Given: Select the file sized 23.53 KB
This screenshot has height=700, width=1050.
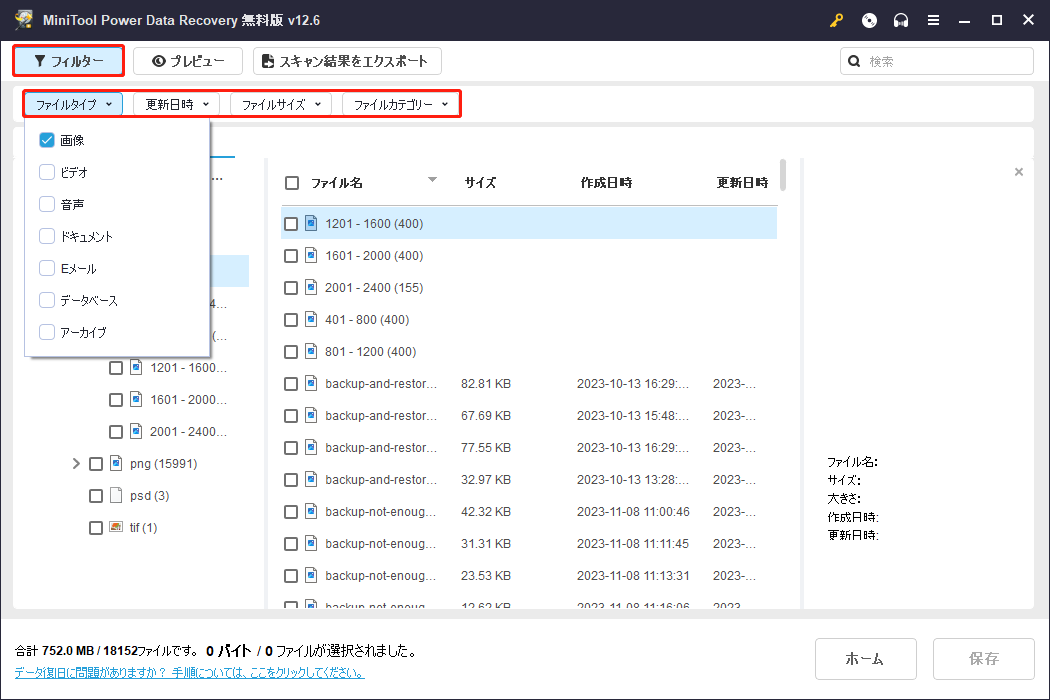Looking at the screenshot, I should pyautogui.click(x=529, y=575).
